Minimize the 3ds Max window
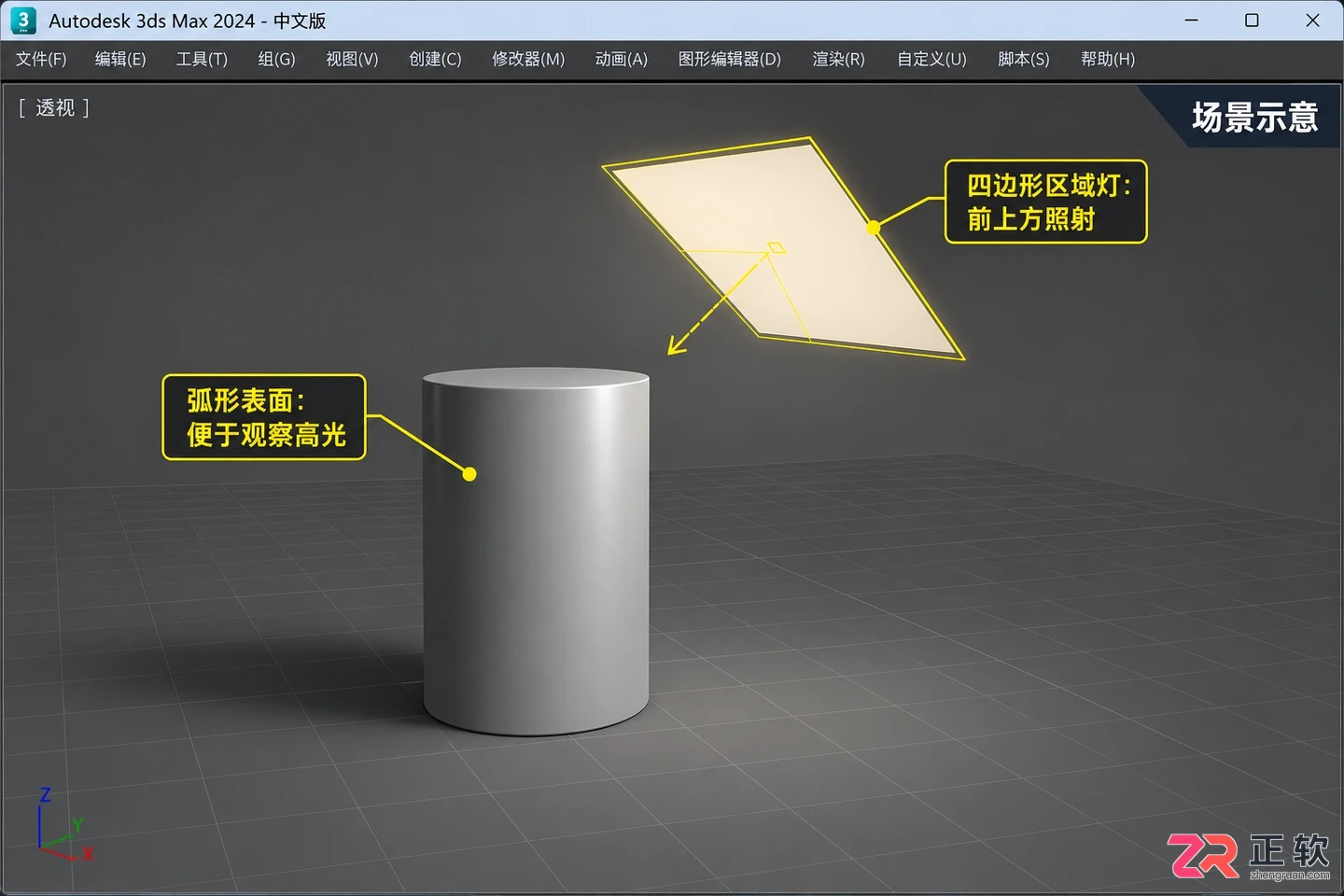This screenshot has width=1344, height=896. (1192, 21)
